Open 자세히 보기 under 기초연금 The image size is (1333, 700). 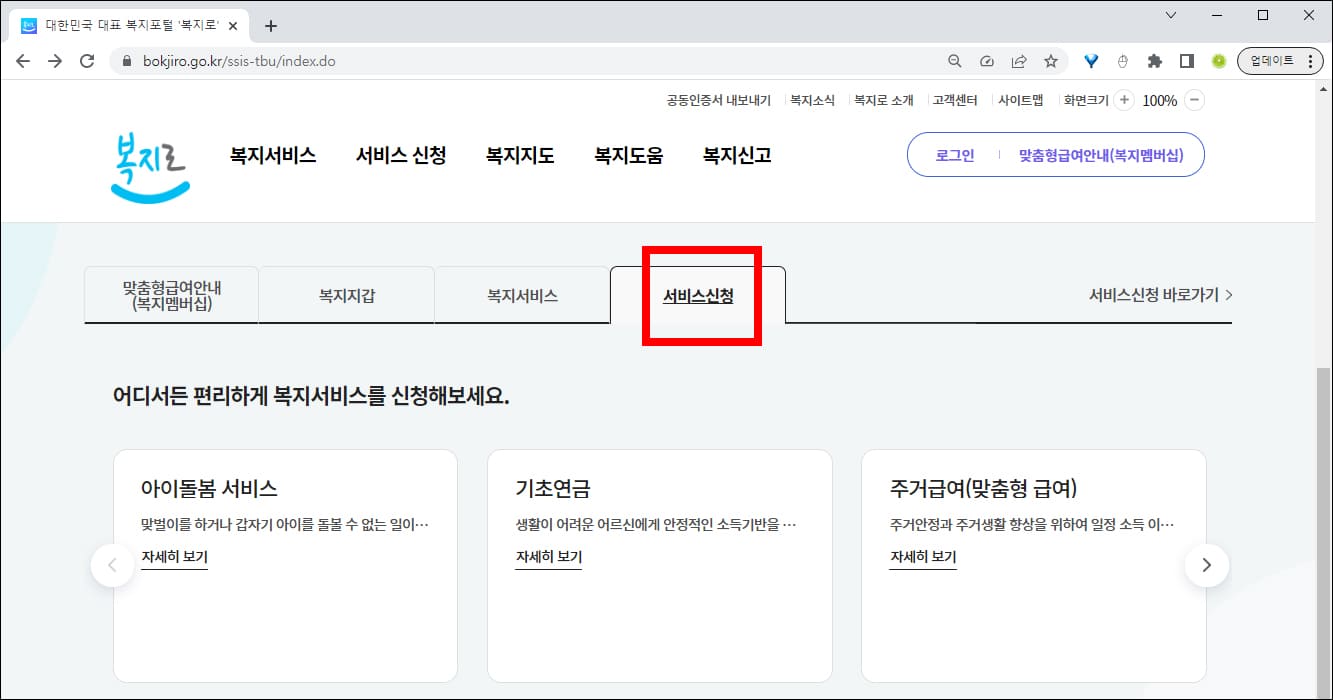click(x=548, y=556)
